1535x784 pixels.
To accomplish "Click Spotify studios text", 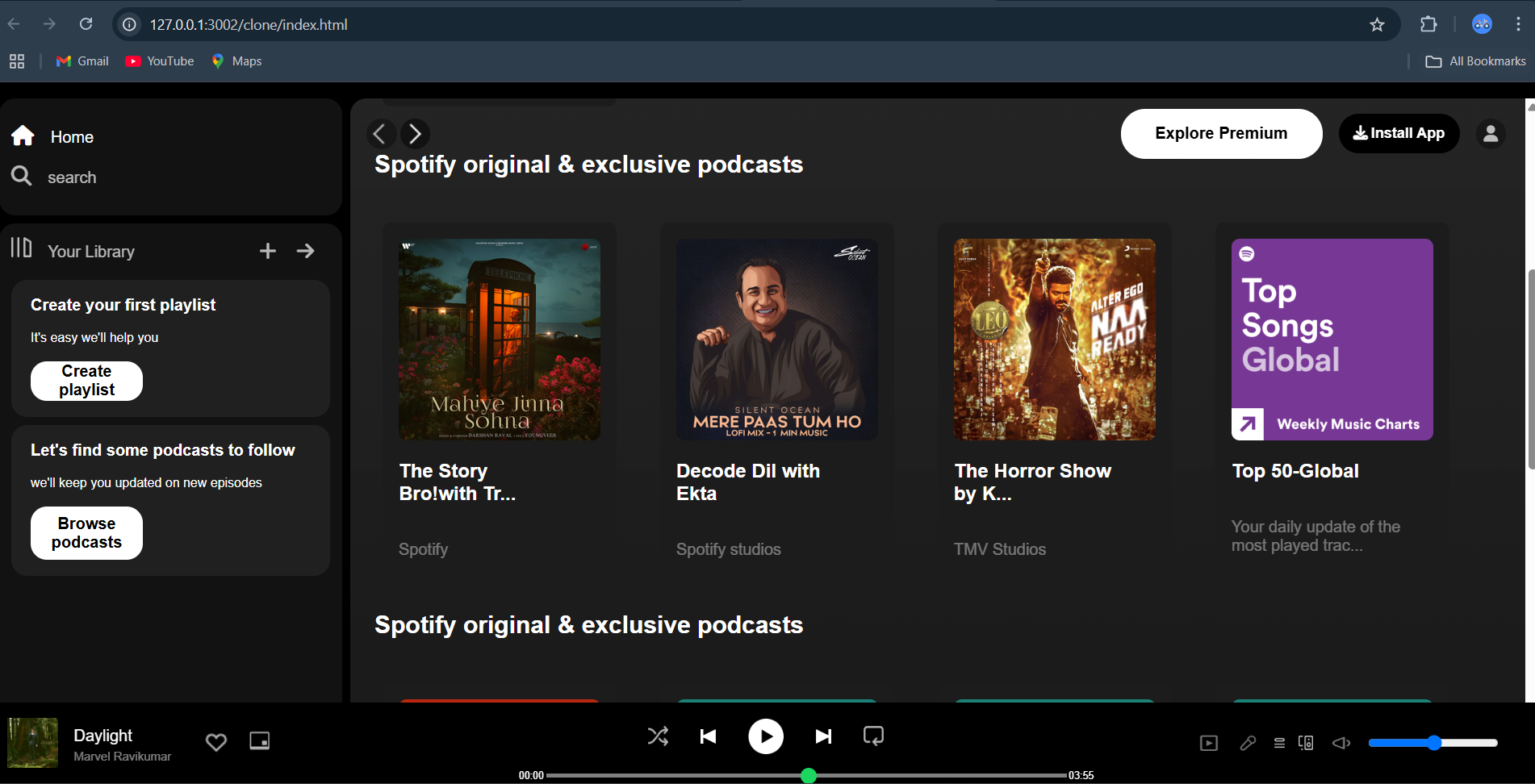I will coord(729,549).
